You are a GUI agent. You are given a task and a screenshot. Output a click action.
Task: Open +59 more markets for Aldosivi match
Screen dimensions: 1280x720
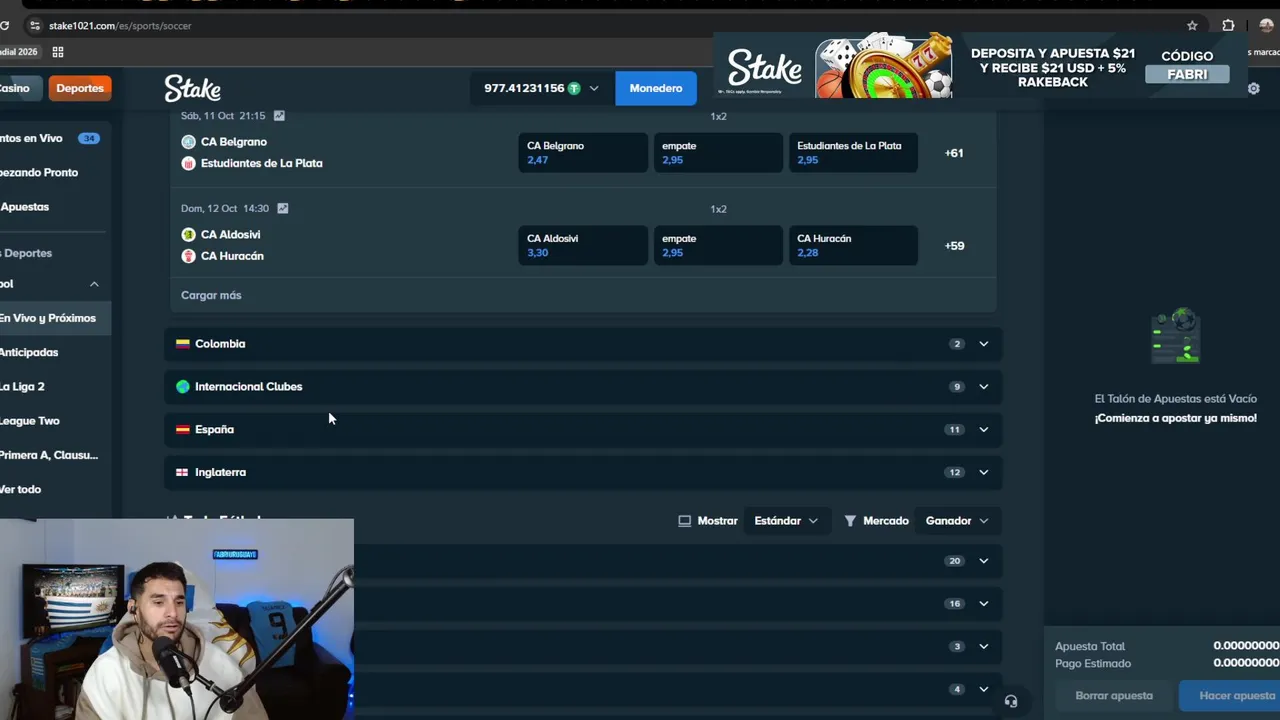[x=954, y=246]
